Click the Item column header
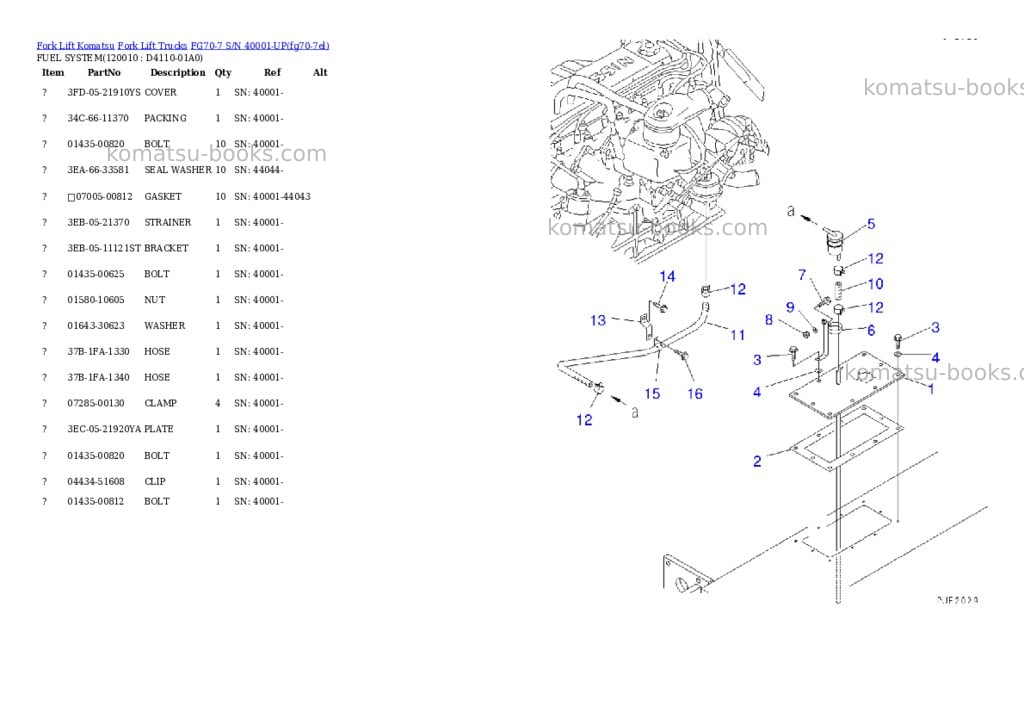1024x725 pixels. (x=53, y=72)
